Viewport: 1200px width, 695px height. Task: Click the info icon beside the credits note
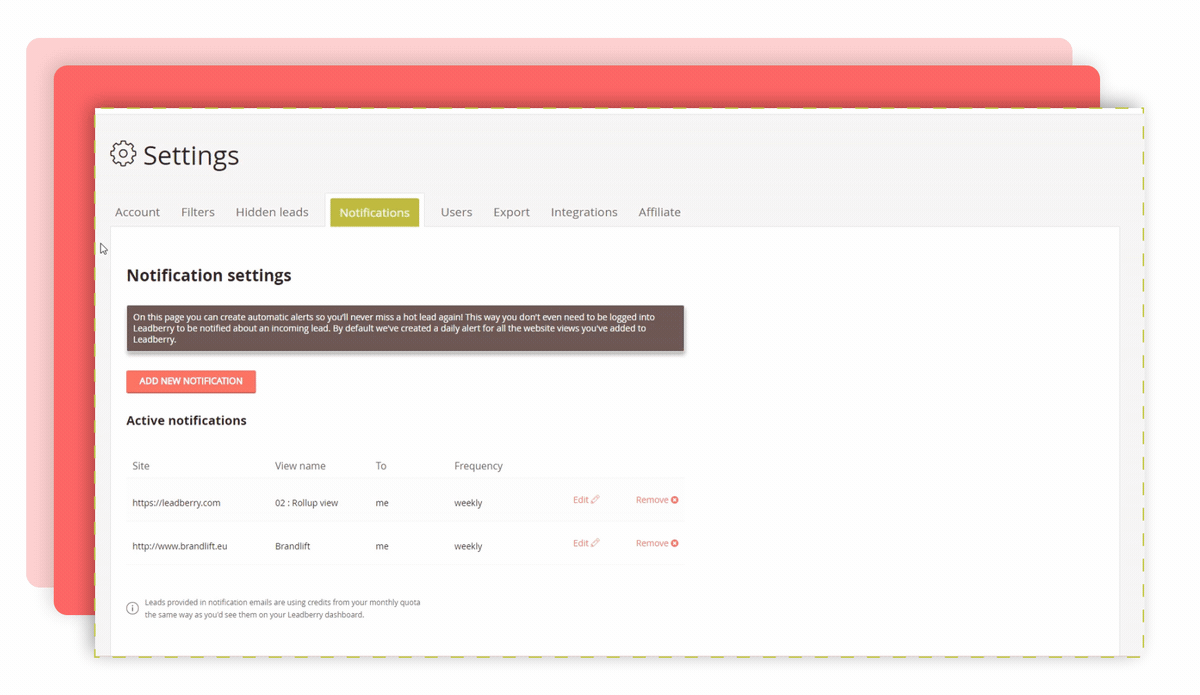tap(132, 608)
